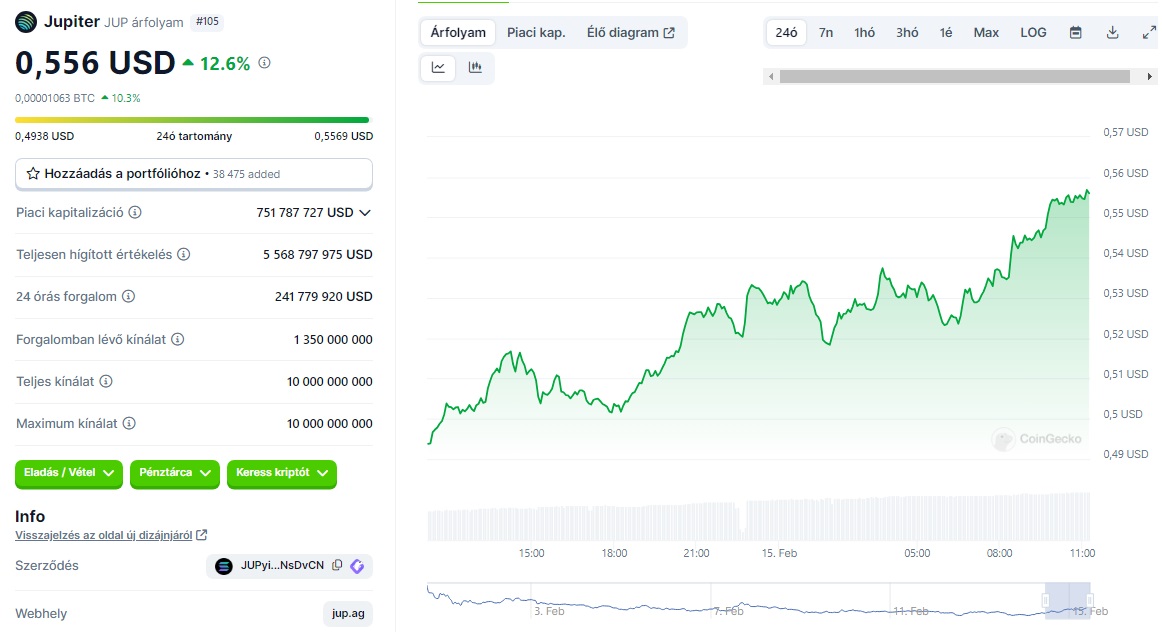Click the star icon in add-to-portfolio button

33,173
